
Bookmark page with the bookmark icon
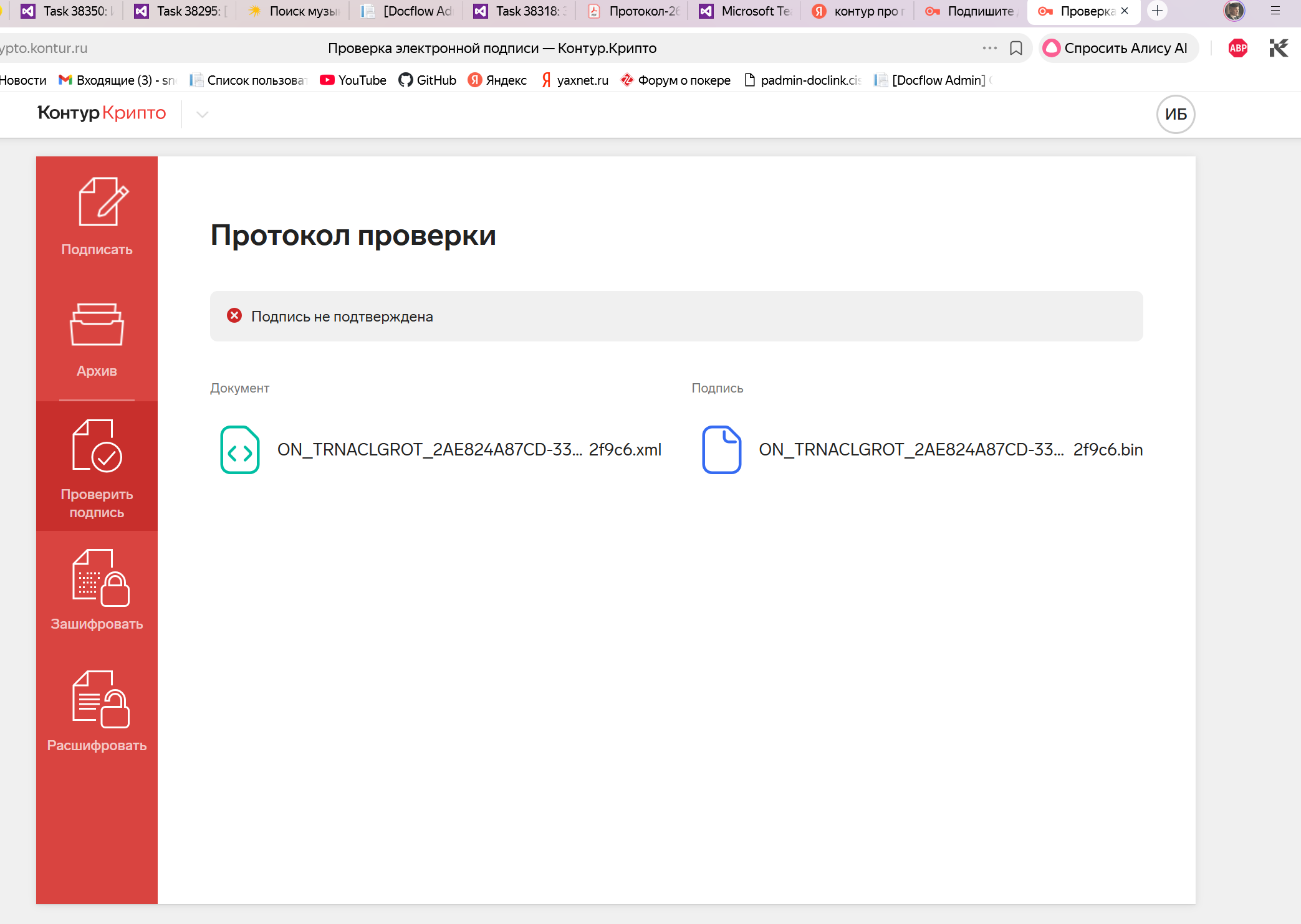click(1016, 48)
